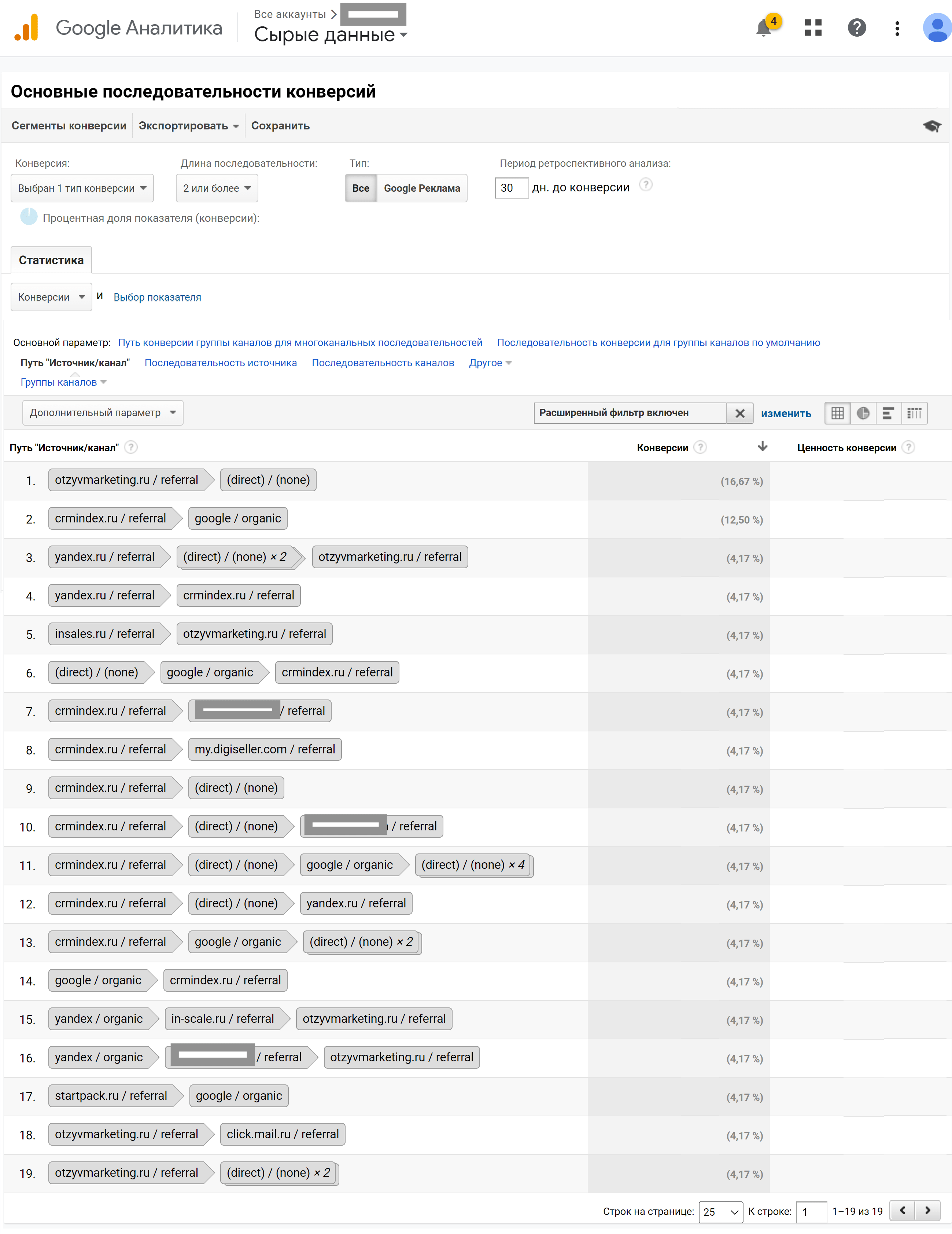Click the lookback window days field
The image size is (952, 1234).
tap(512, 188)
